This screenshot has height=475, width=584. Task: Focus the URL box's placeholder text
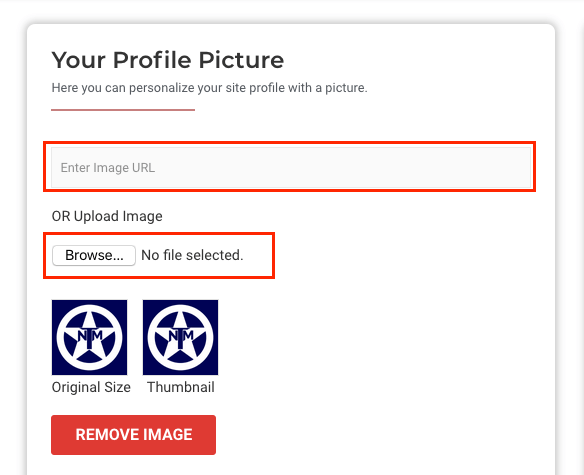108,168
